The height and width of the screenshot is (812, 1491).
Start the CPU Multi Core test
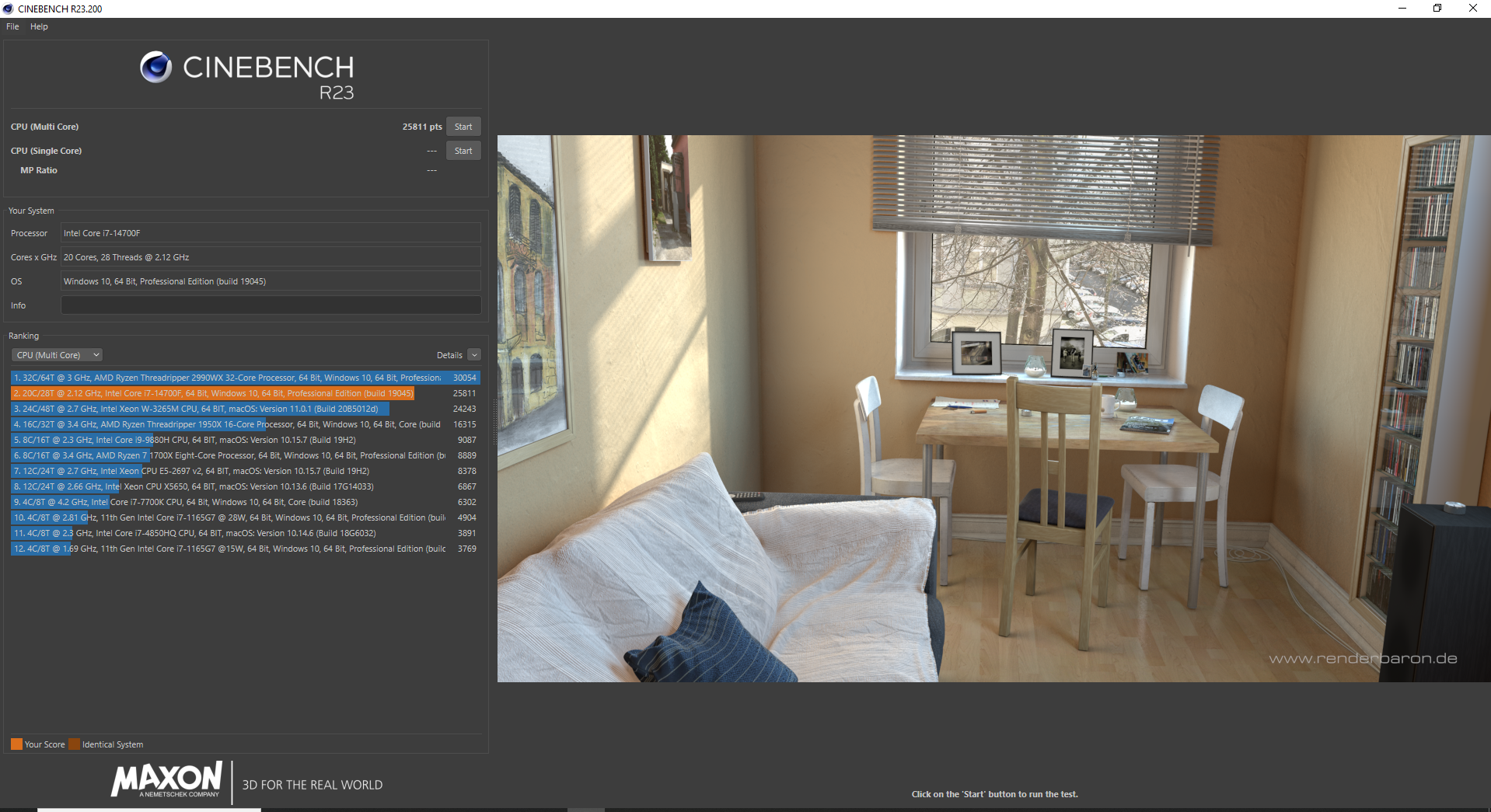point(463,127)
